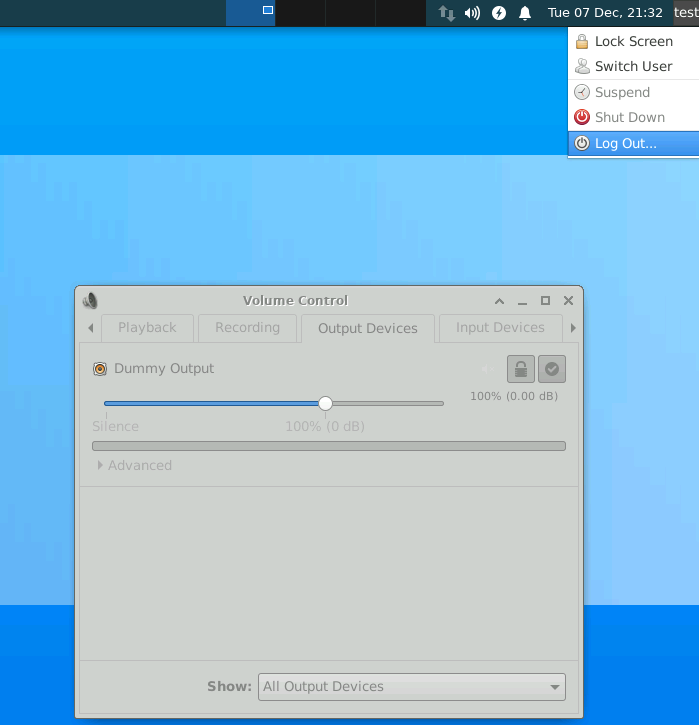Expand the Advanced section
This screenshot has height=725, width=699.
pos(133,465)
